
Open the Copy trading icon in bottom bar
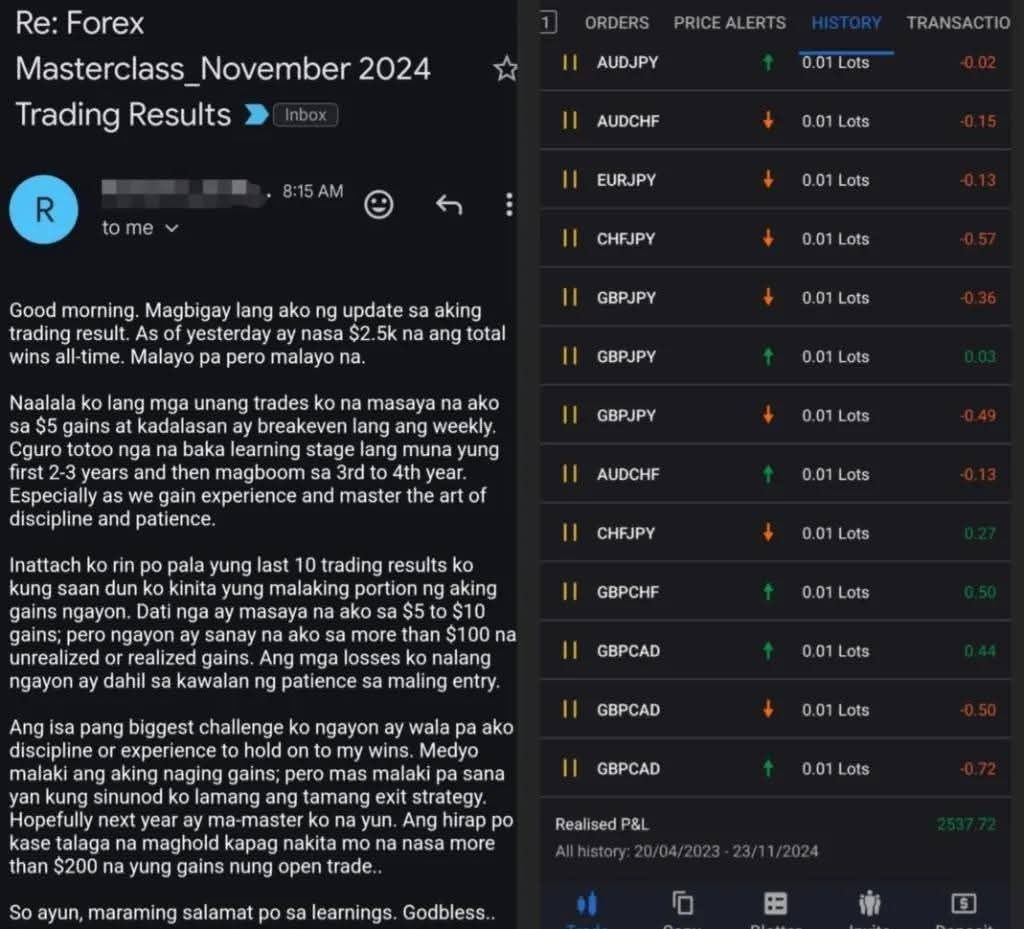pos(683,904)
